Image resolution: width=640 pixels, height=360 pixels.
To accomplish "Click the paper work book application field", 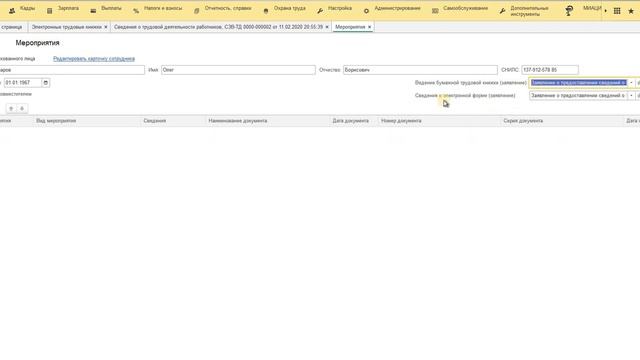I will coord(578,83).
